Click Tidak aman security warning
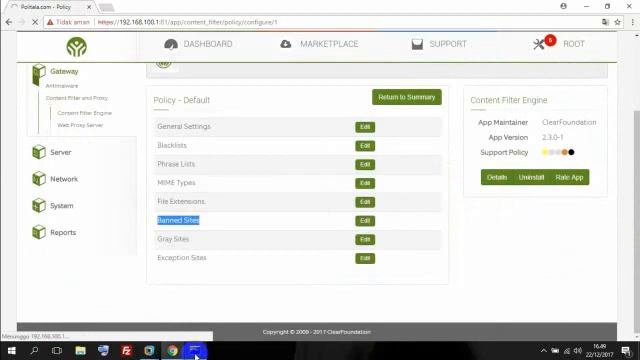 [x=68, y=22]
